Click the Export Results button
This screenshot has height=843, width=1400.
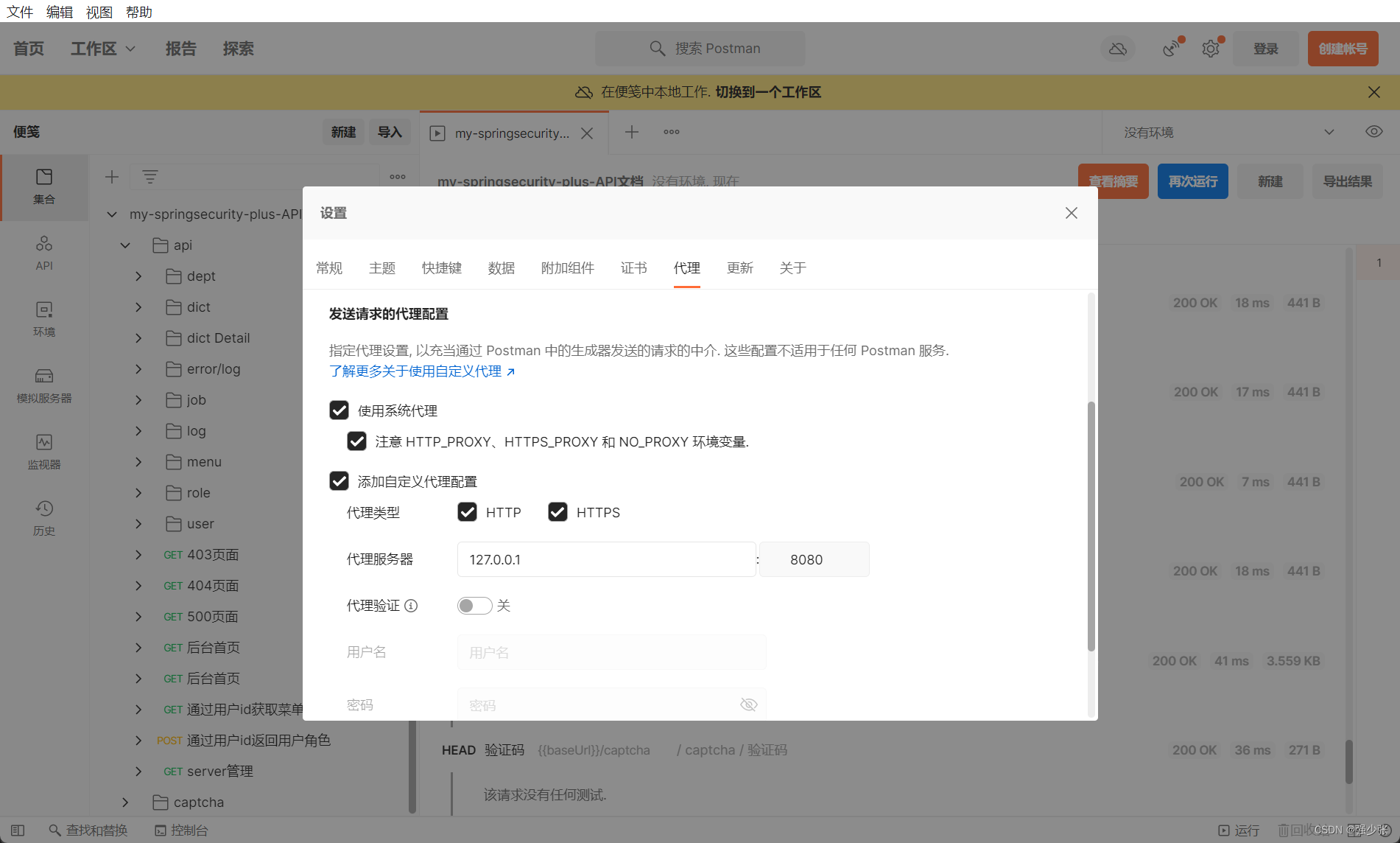[1348, 181]
